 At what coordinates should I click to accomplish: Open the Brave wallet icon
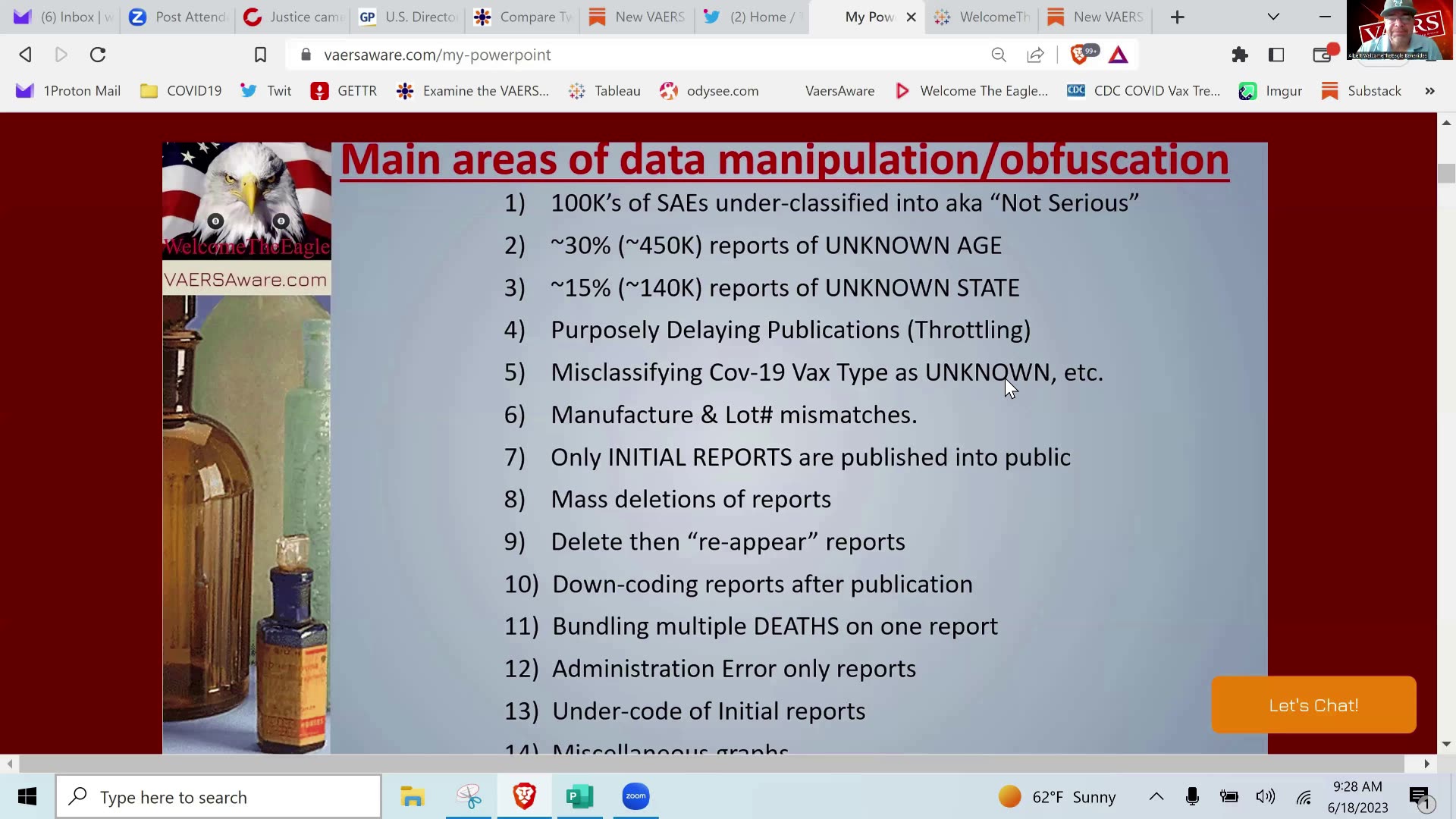click(1322, 55)
